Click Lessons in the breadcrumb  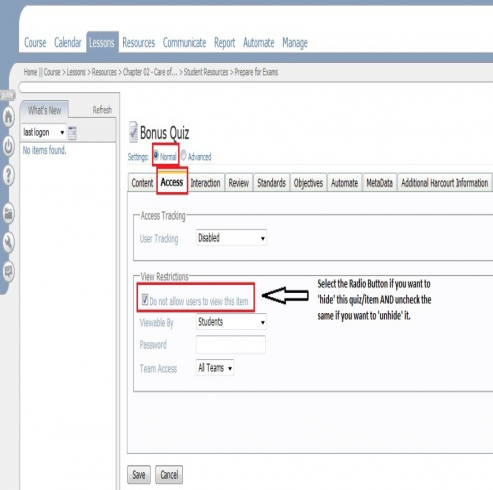[x=76, y=72]
